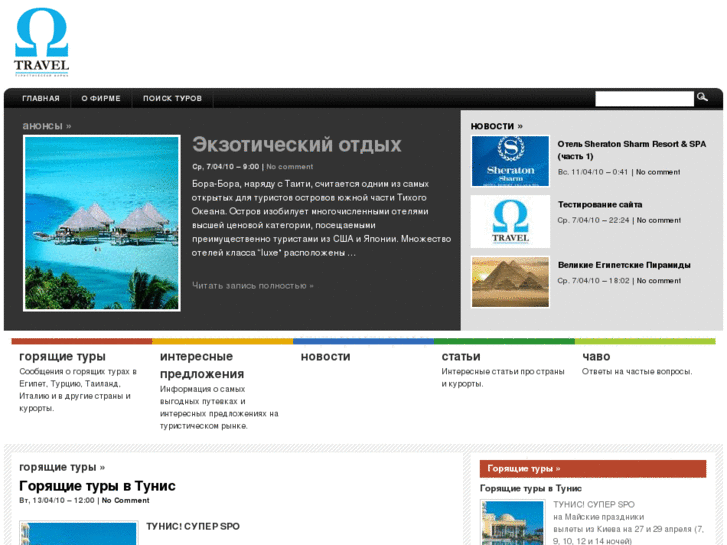This screenshot has width=727, height=545.
Task: Select the интересные предложения category tab
Action: coord(202,365)
